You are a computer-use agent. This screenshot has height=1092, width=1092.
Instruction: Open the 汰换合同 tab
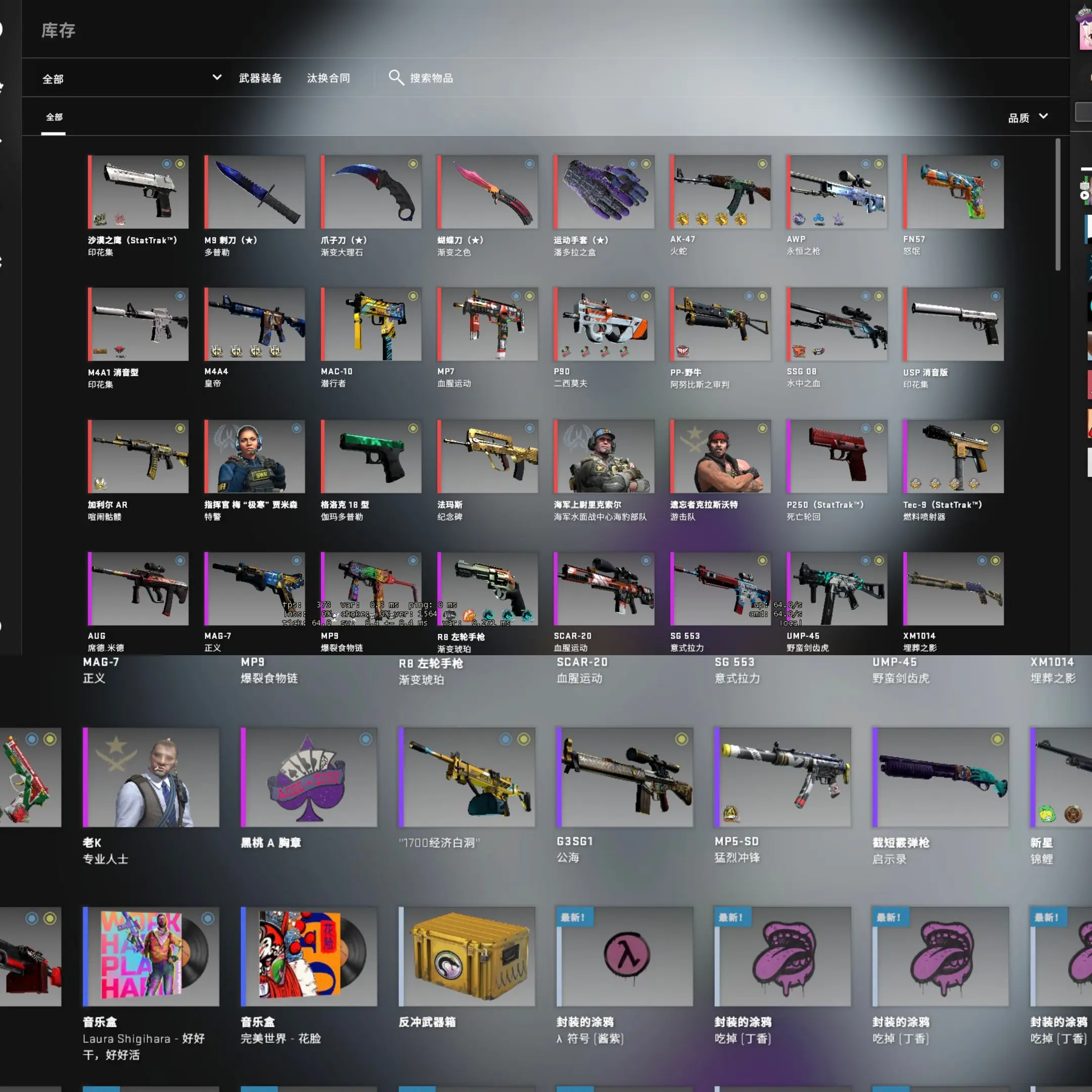click(329, 78)
